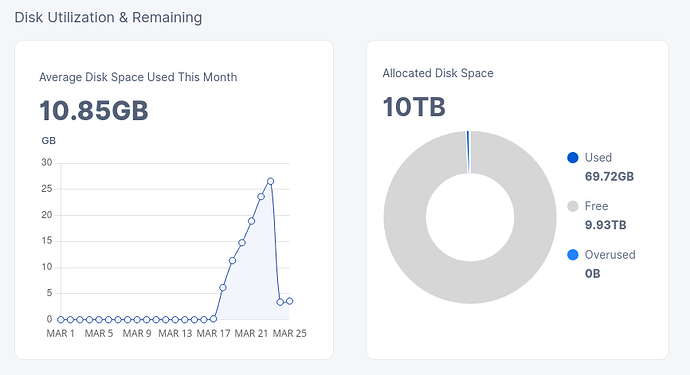The height and width of the screenshot is (375, 690).
Task: Click the 69.72GB used value
Action: 609,176
